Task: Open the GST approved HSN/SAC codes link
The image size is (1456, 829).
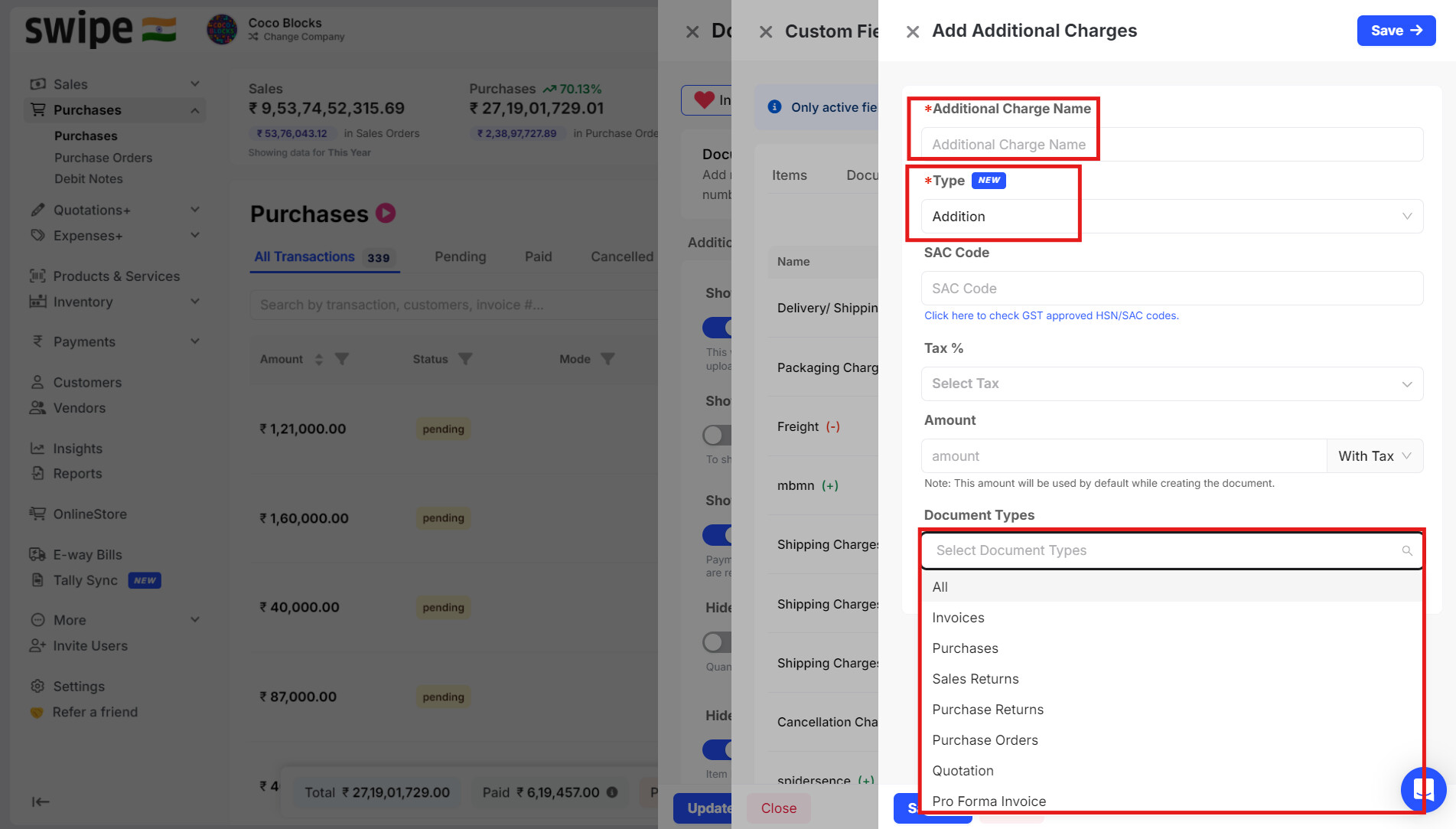Action: tap(1051, 315)
